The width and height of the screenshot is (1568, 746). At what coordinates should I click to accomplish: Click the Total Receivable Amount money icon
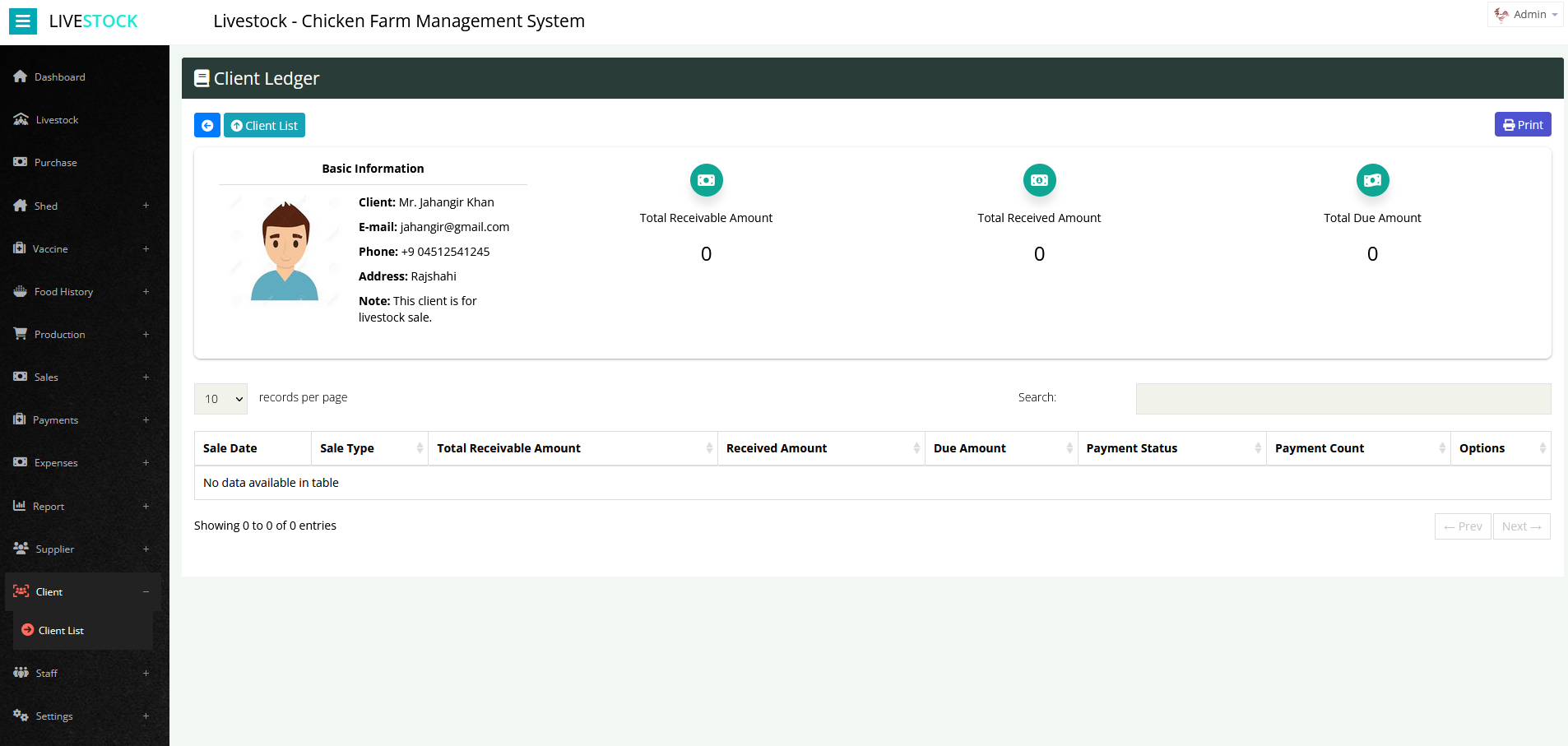pyautogui.click(x=705, y=180)
